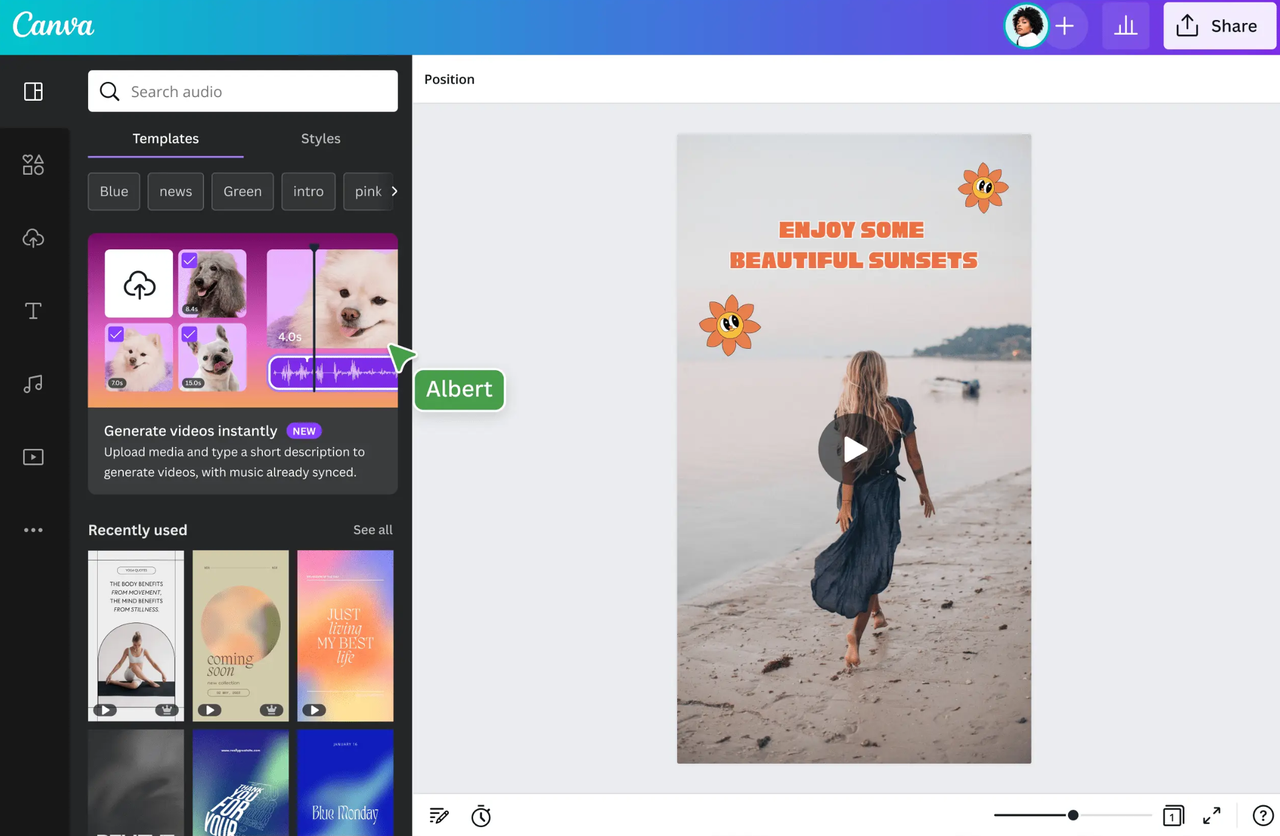Switch to the Styles tab
The height and width of the screenshot is (836, 1280).
[321, 139]
